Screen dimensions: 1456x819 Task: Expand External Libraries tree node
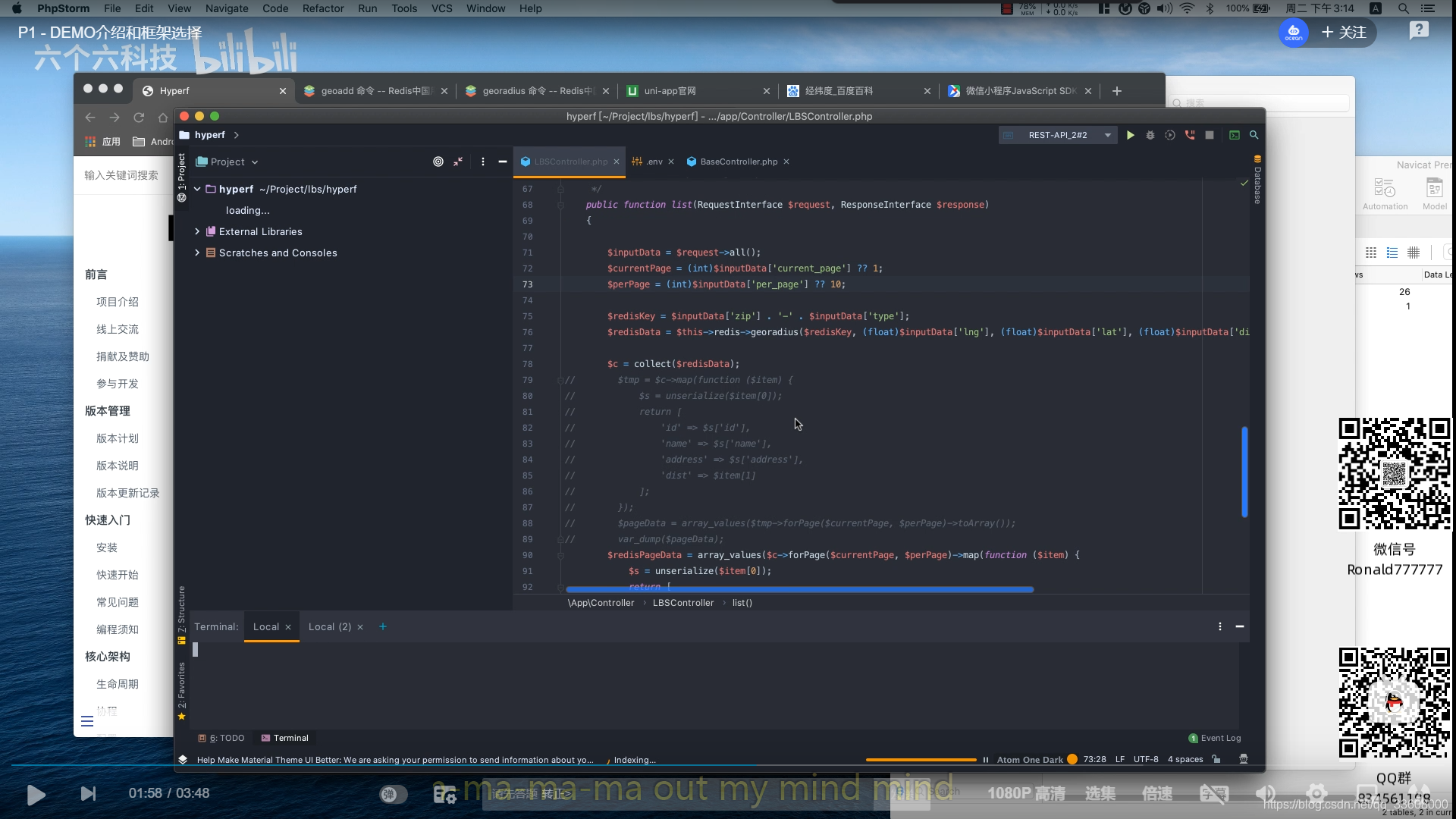197,231
